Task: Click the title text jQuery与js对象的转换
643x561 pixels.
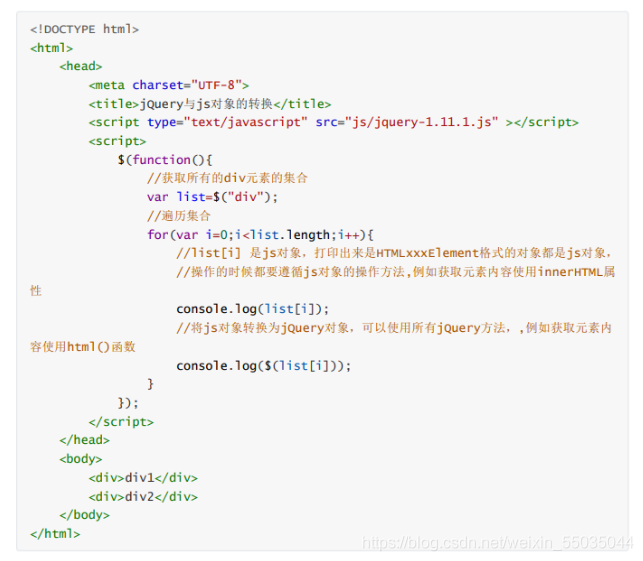Action: pos(206,104)
